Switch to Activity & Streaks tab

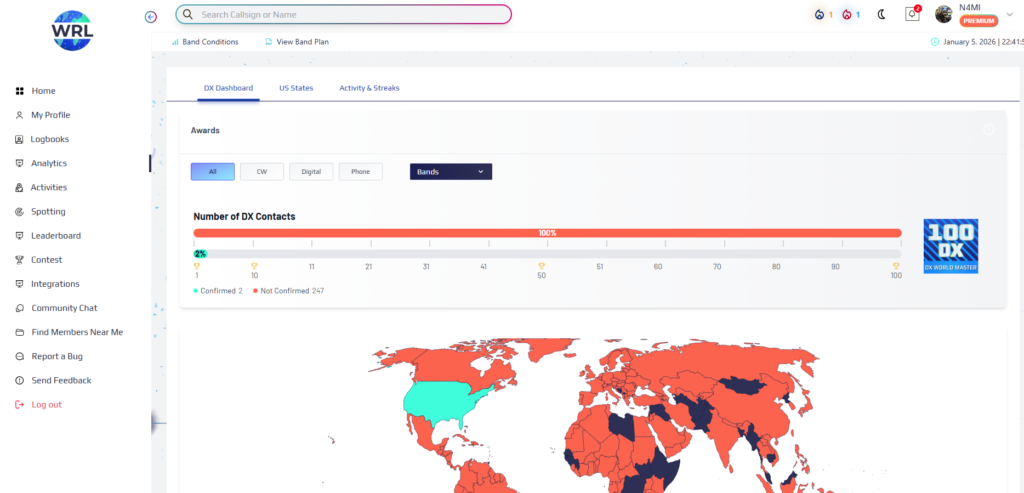pos(369,88)
